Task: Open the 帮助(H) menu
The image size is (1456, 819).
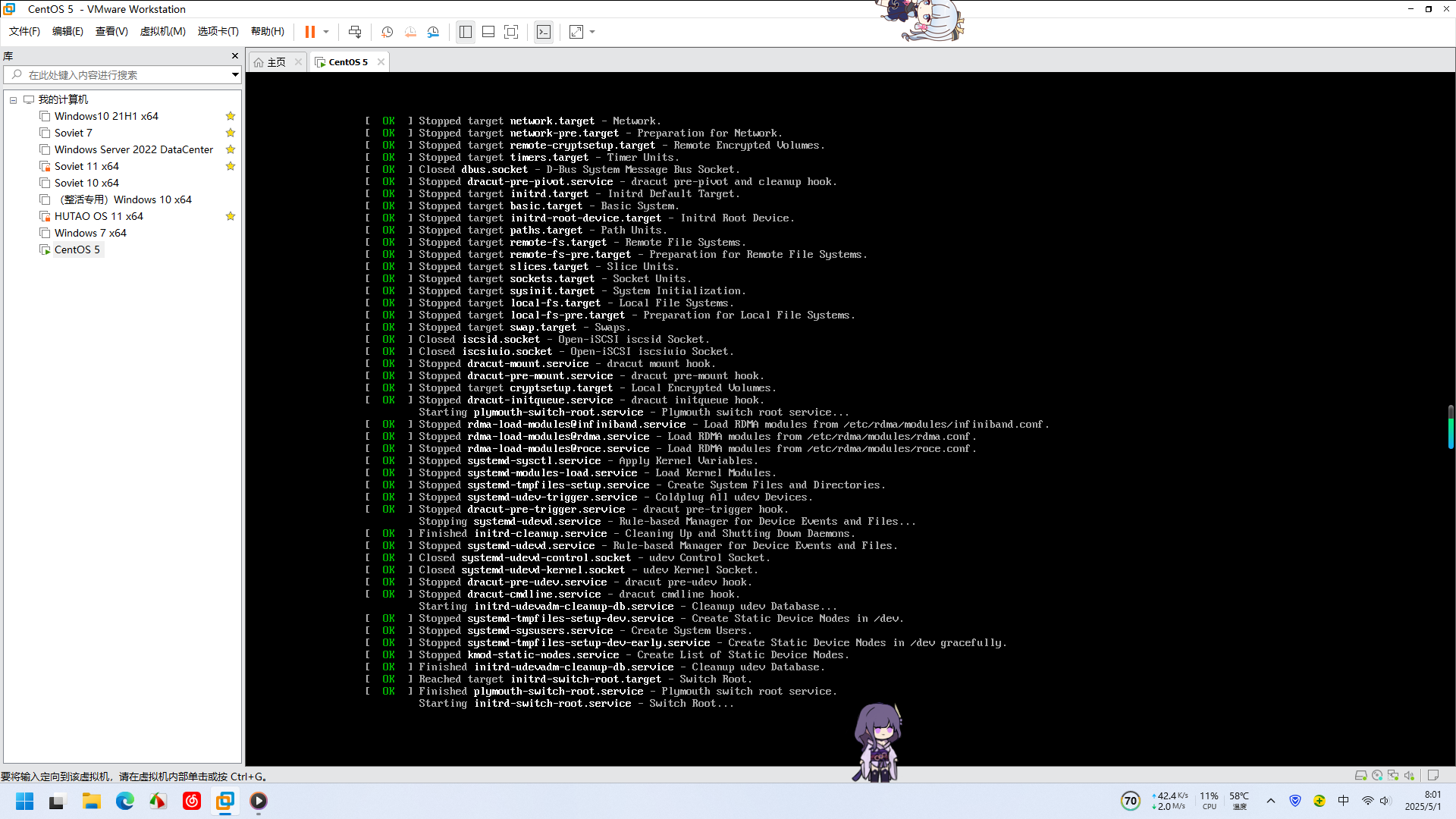Action: coord(268,31)
